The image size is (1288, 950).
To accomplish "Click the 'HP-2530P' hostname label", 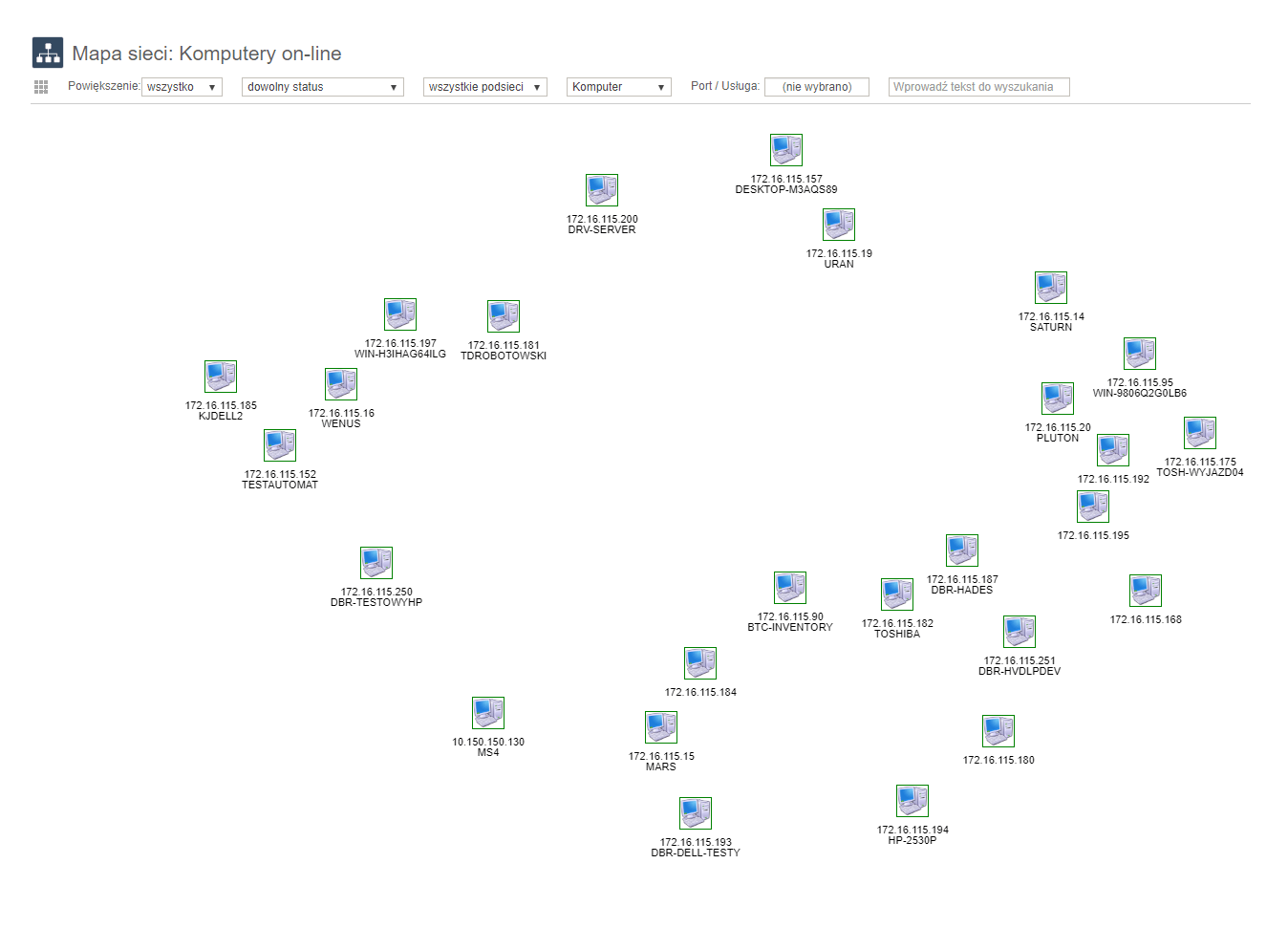I will click(x=912, y=841).
